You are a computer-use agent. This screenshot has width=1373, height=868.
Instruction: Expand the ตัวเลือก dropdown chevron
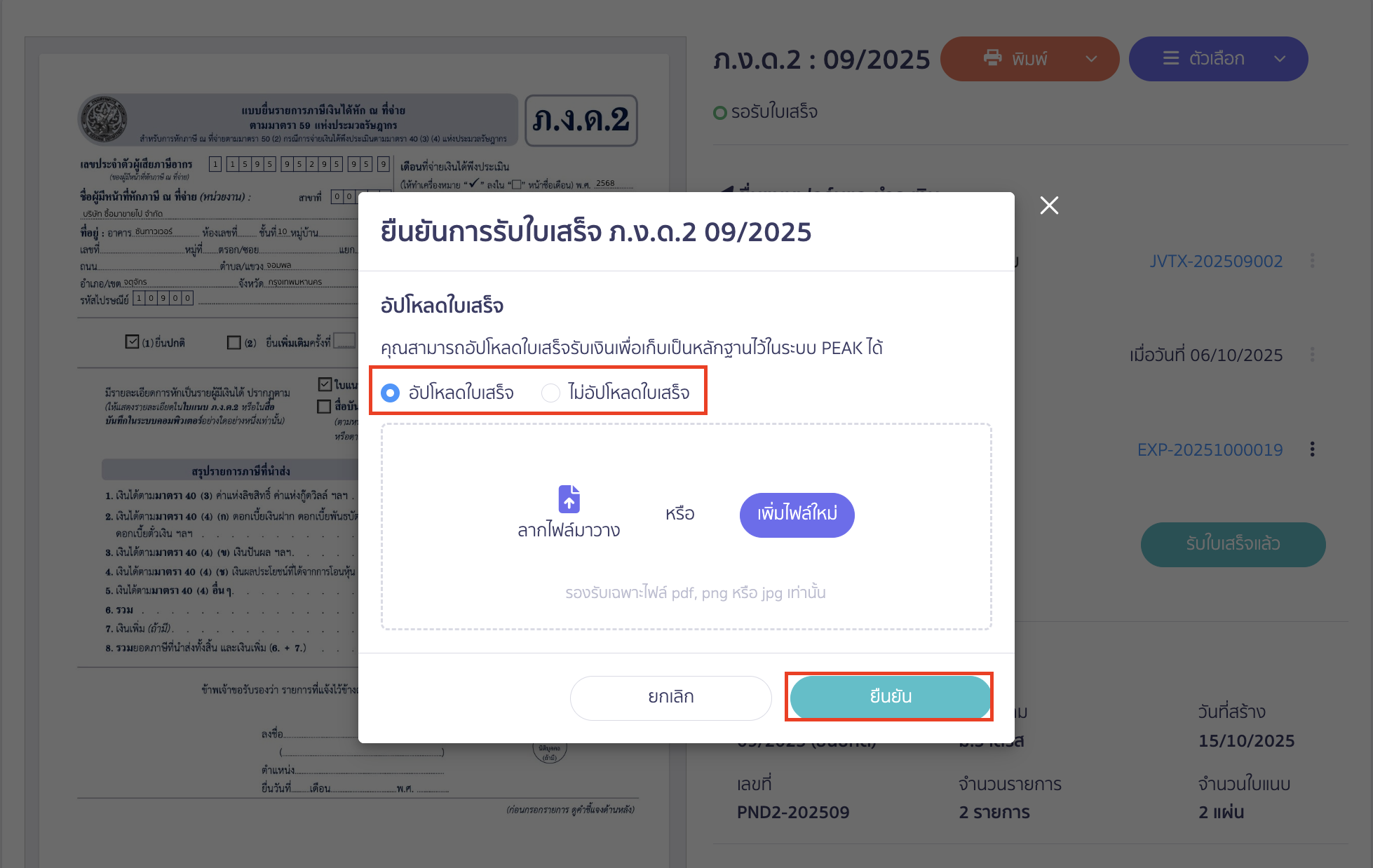click(1281, 59)
